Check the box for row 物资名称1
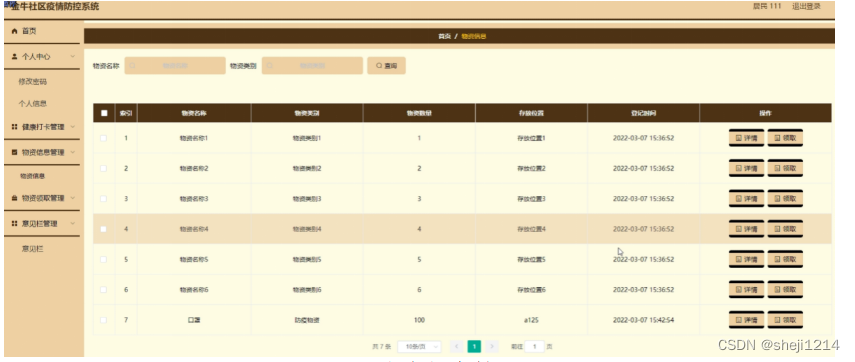Screen dimensions: 855x362 point(104,138)
